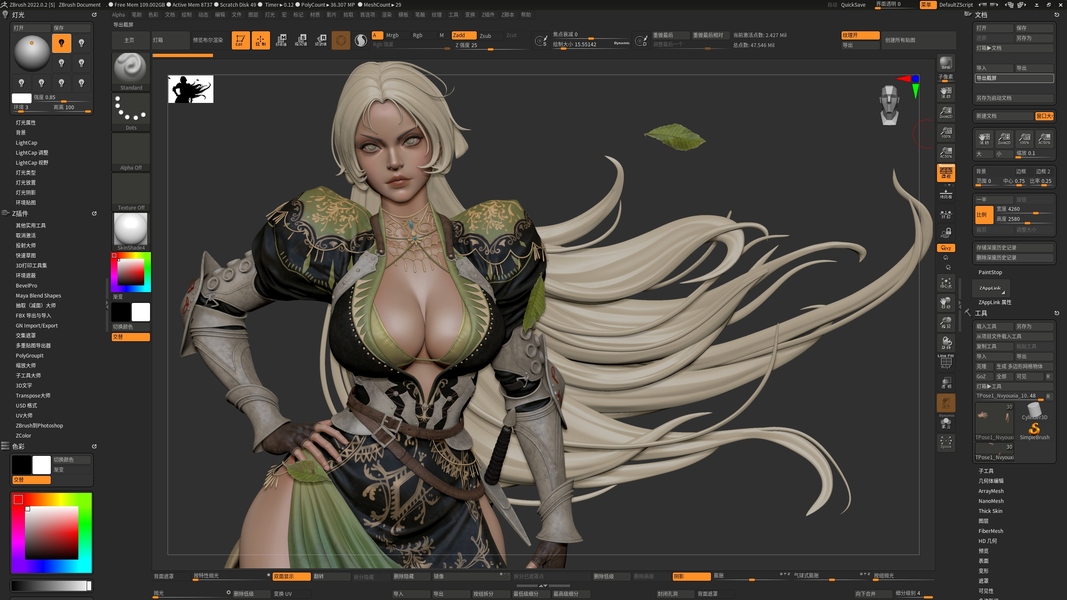The height and width of the screenshot is (600, 1067).
Task: Expand the ArrayMesh section
Action: 991,491
